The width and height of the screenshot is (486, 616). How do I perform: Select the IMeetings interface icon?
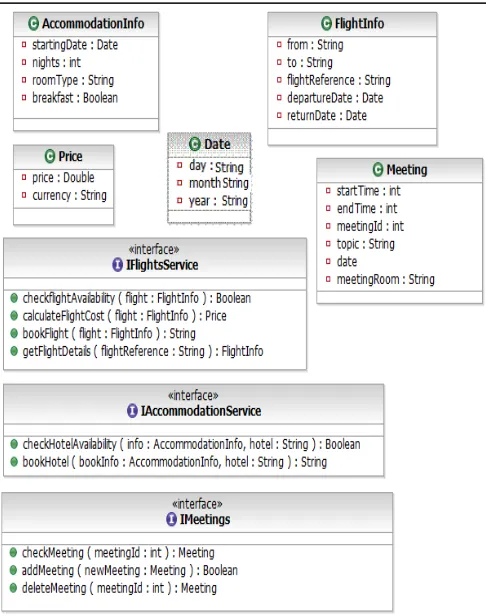[x=171, y=519]
